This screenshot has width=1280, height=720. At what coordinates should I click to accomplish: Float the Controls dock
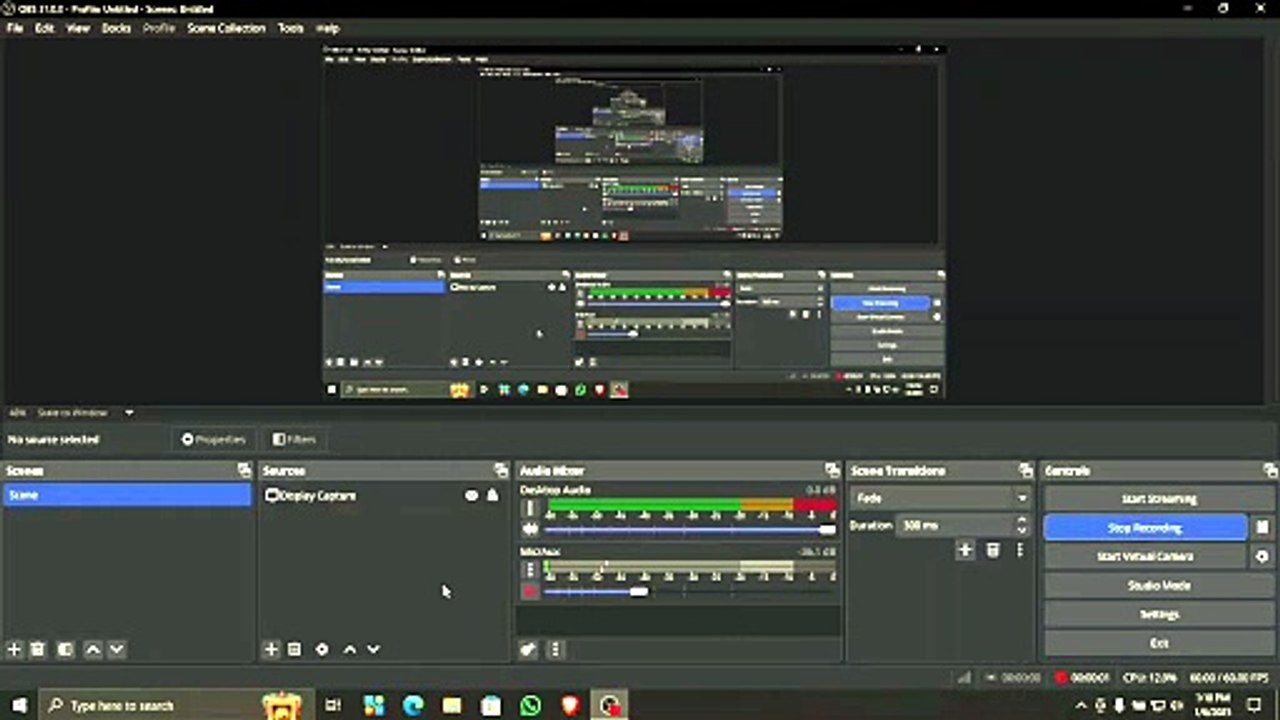click(1270, 470)
